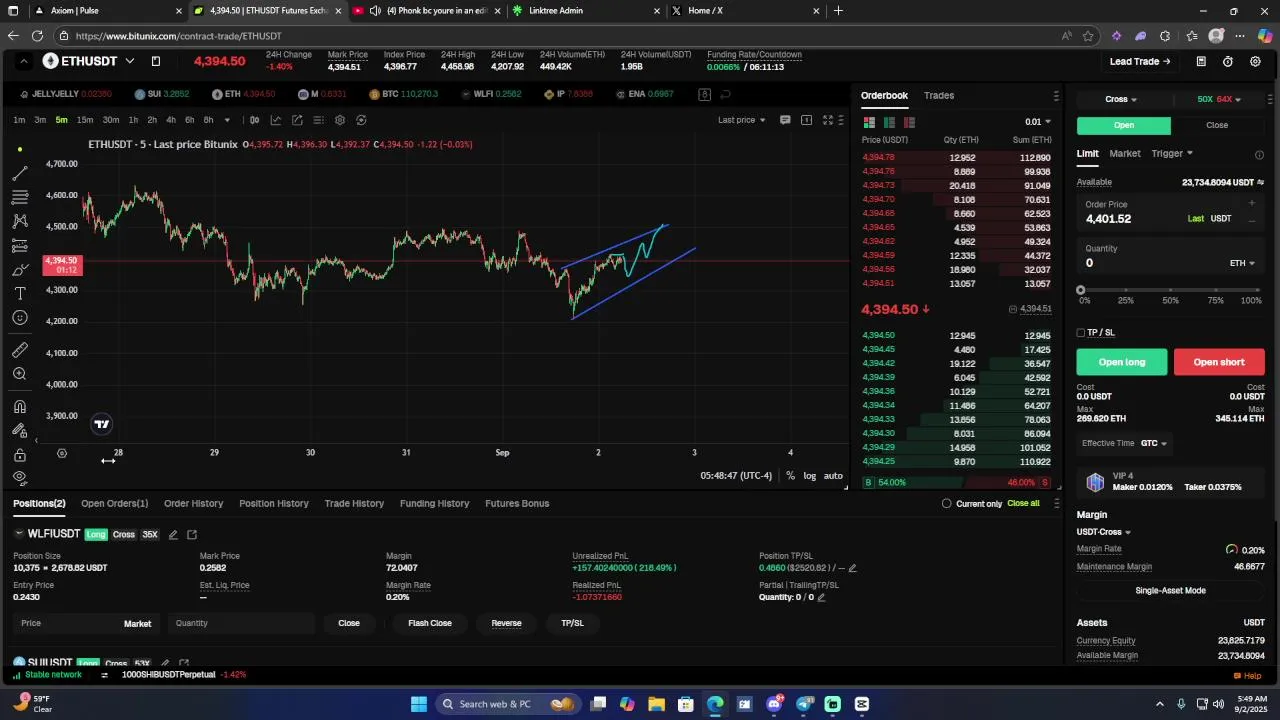The width and height of the screenshot is (1280, 720).
Task: Select the pattern drawing tool
Action: [19, 221]
